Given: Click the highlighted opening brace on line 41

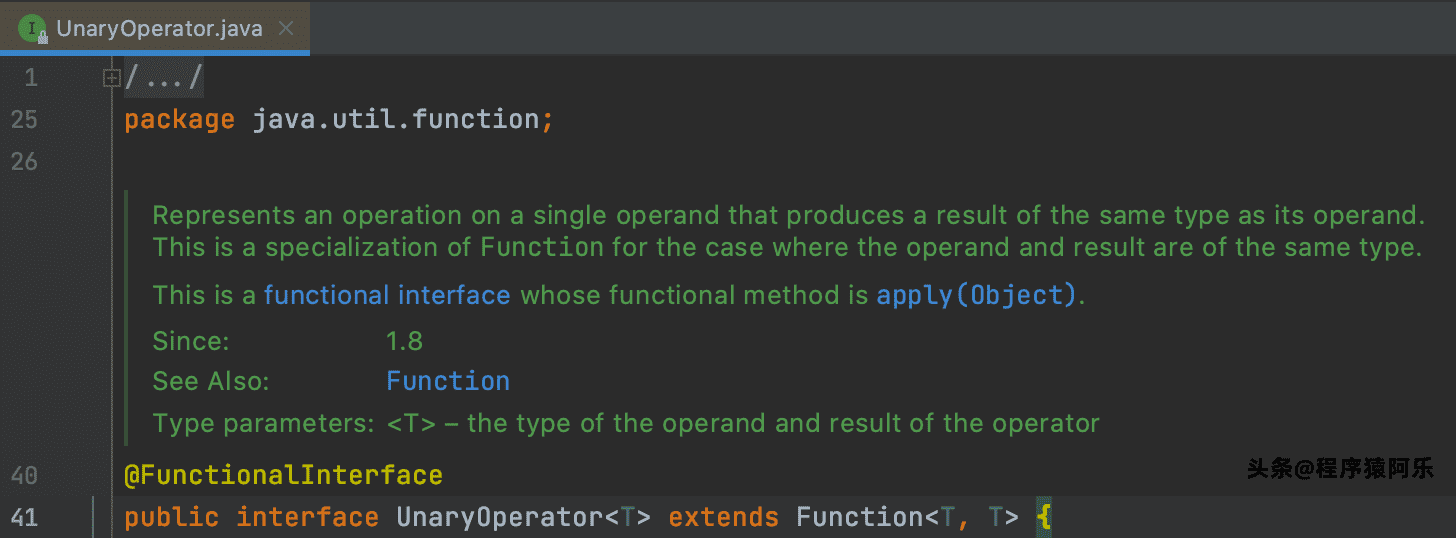Looking at the screenshot, I should point(1044,517).
